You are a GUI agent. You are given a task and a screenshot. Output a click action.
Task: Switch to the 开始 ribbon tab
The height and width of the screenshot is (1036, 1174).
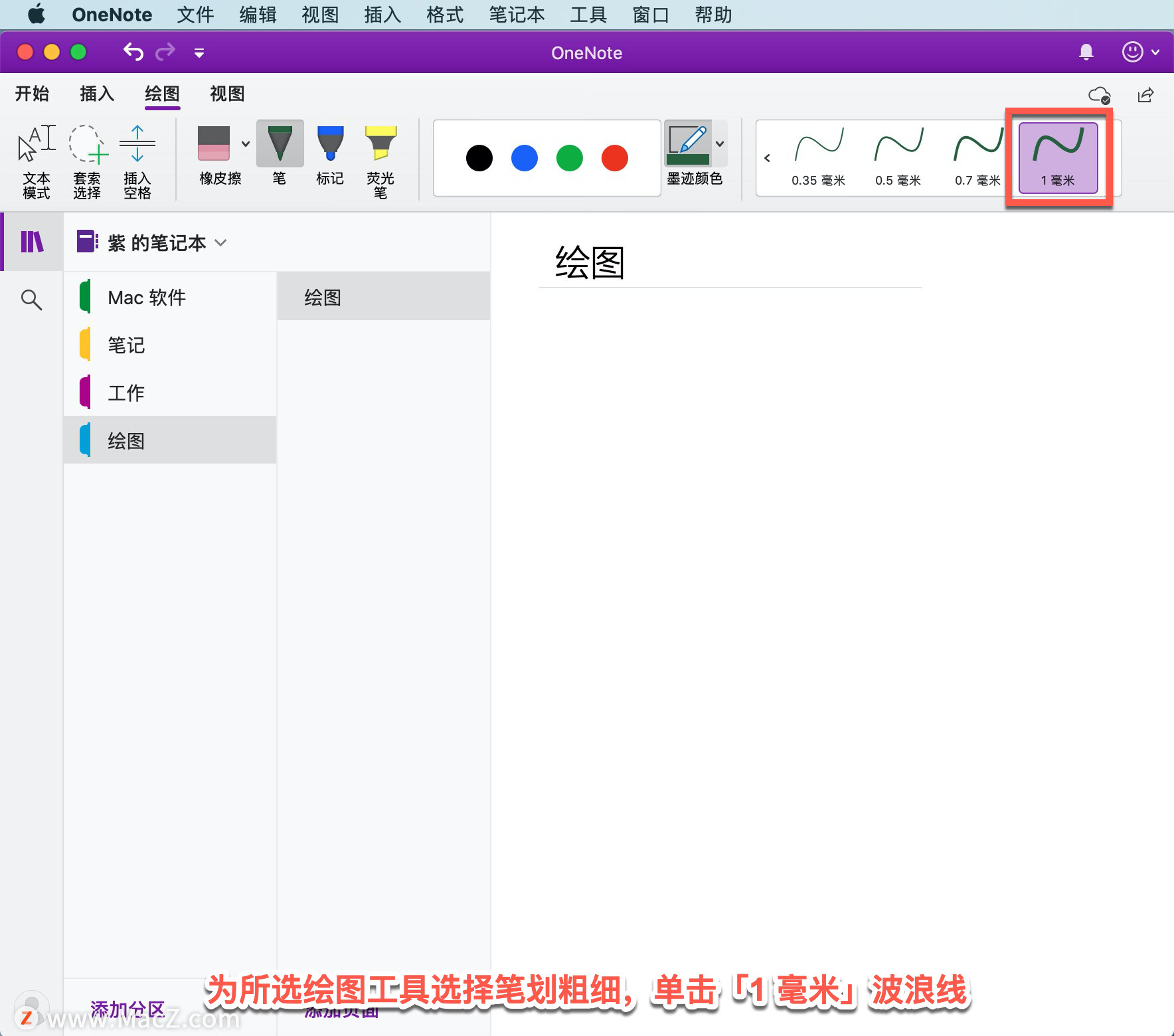(33, 94)
